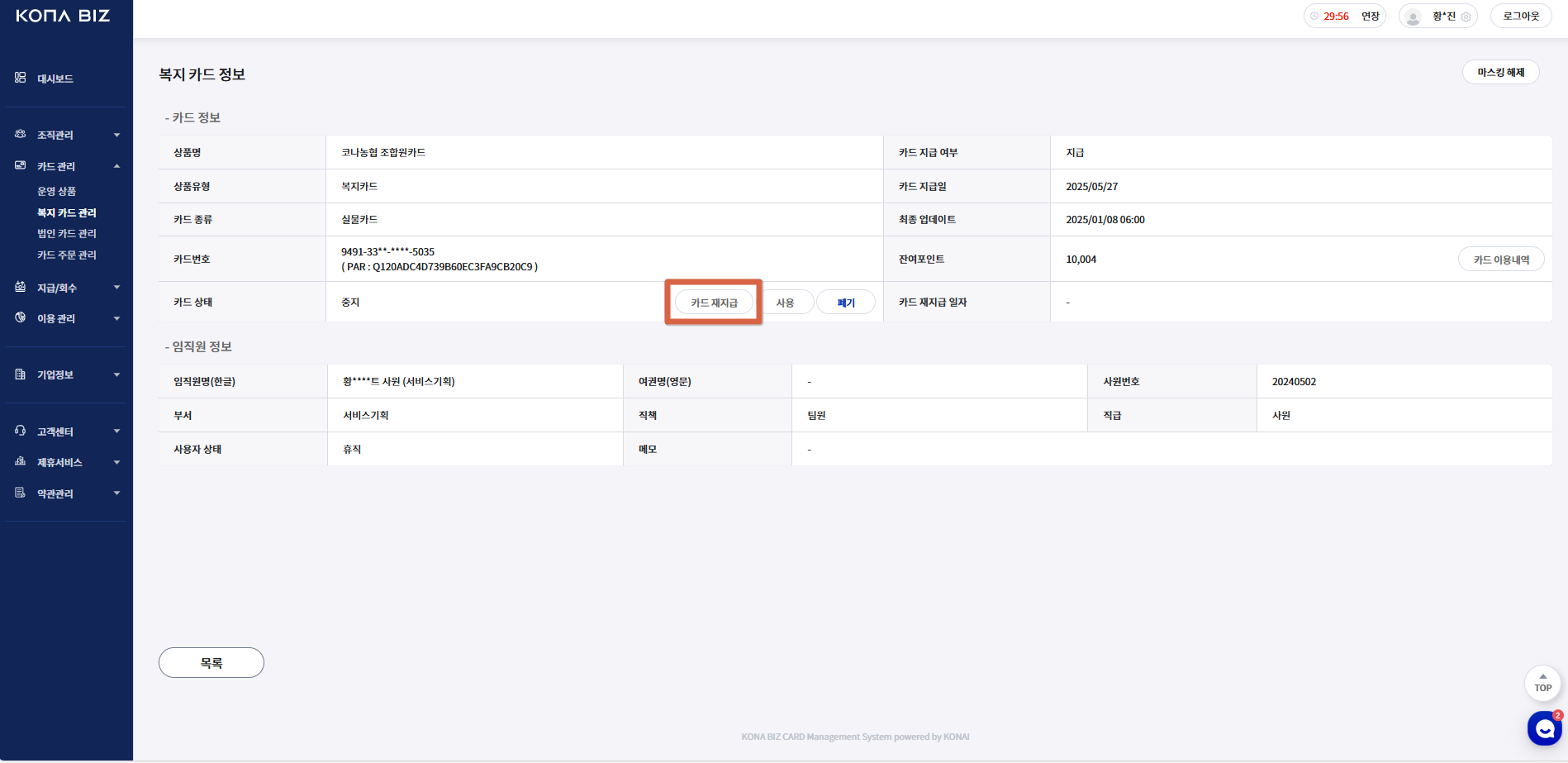This screenshot has height=763, width=1568.
Task: Click the organization management icon
Action: click(x=20, y=134)
